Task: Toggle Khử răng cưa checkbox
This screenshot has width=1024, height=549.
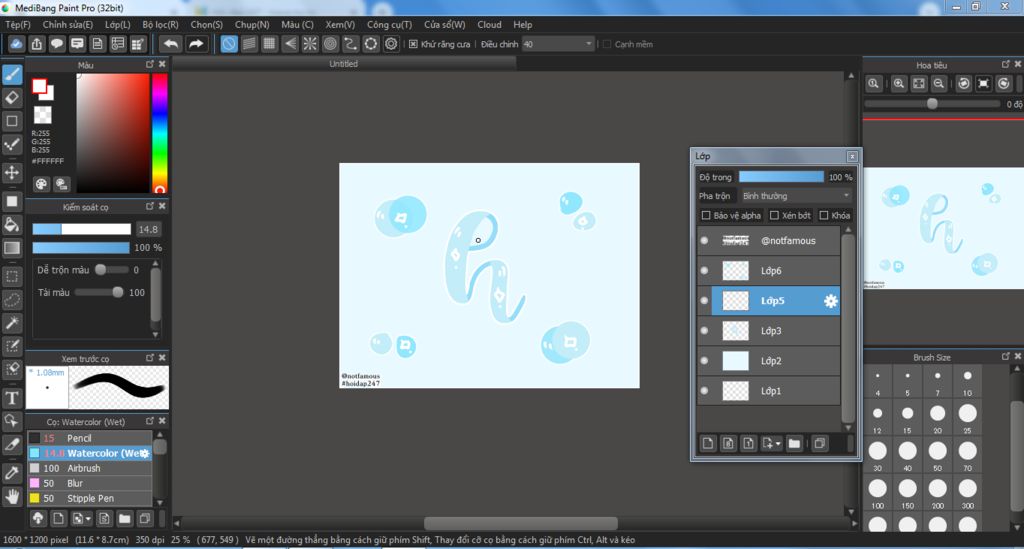Action: [x=413, y=44]
